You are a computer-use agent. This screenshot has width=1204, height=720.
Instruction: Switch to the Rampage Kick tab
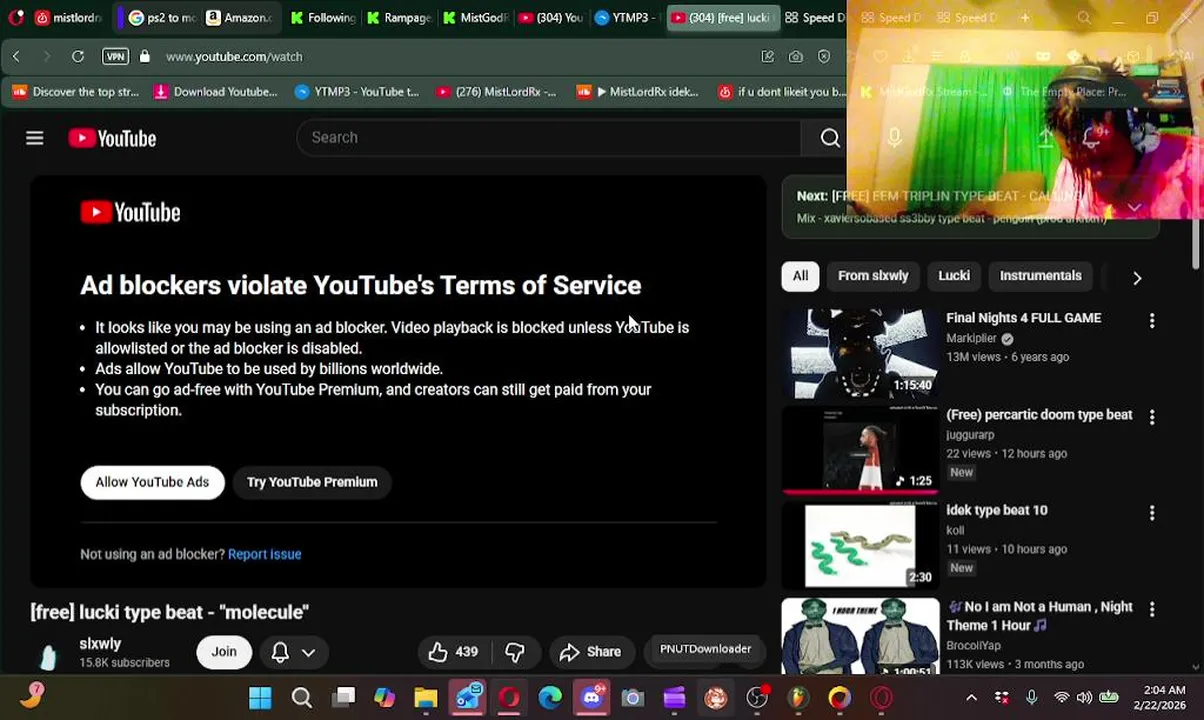[398, 17]
